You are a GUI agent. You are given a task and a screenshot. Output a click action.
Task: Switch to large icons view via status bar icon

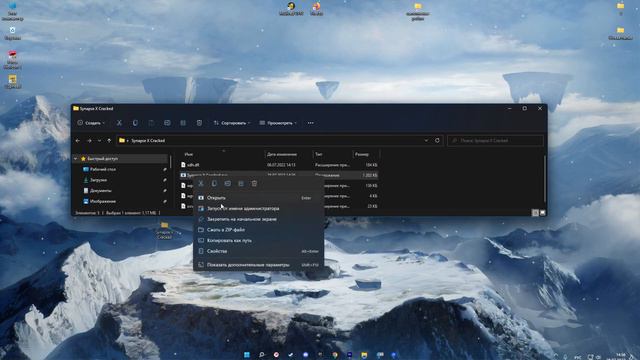tap(542, 213)
